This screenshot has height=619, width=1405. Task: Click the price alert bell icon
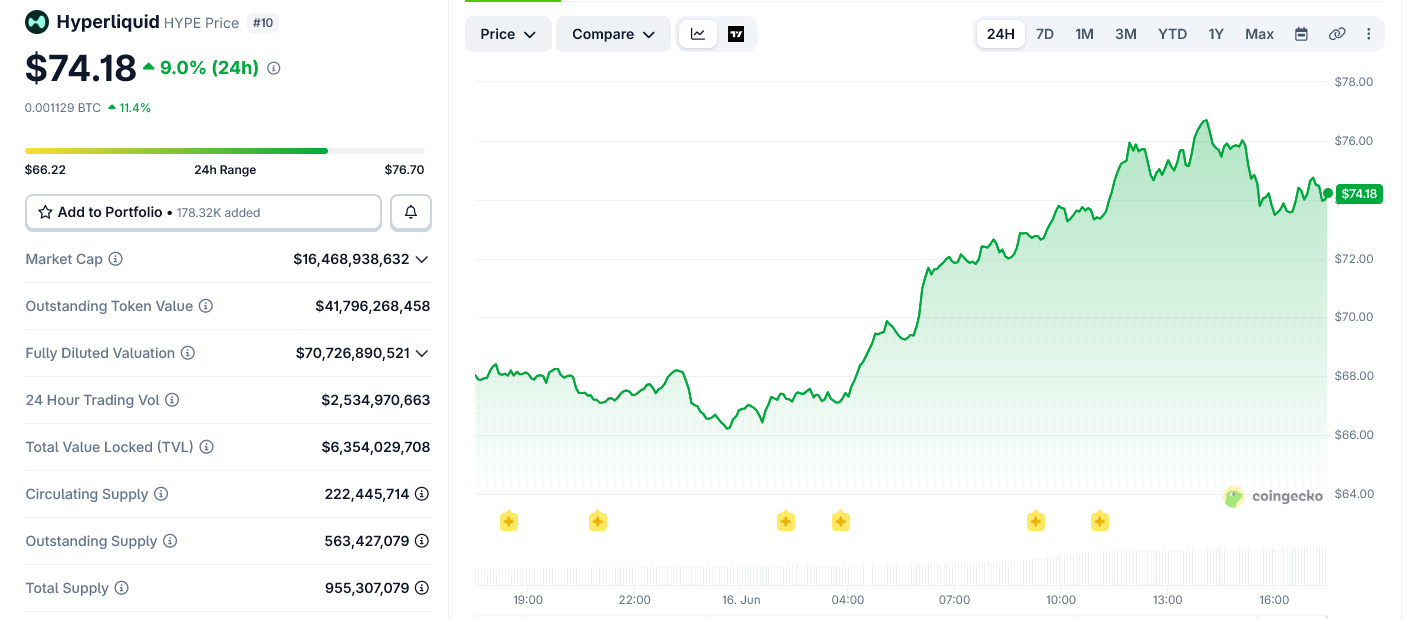point(411,212)
